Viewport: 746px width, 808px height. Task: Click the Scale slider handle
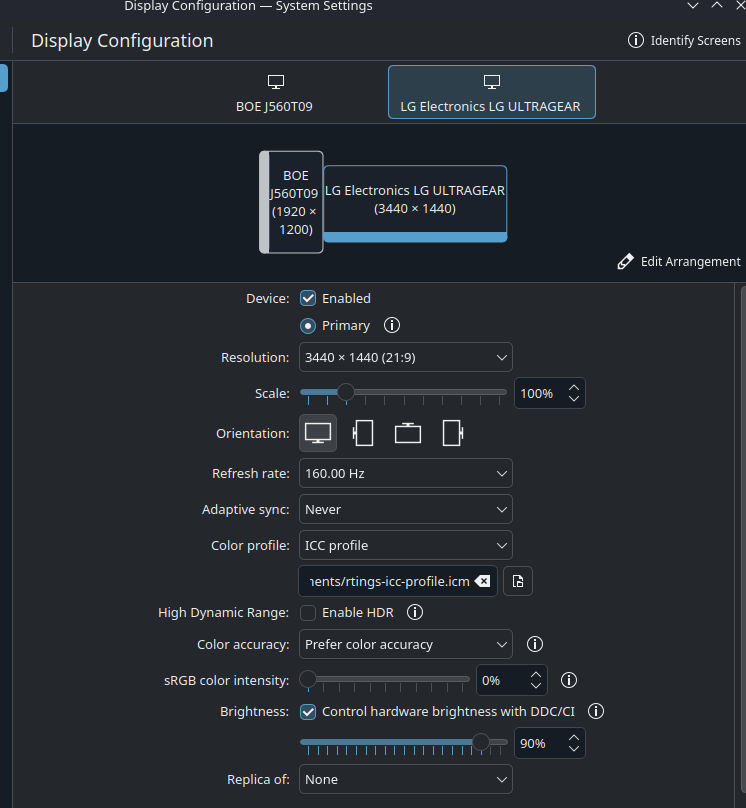click(346, 392)
